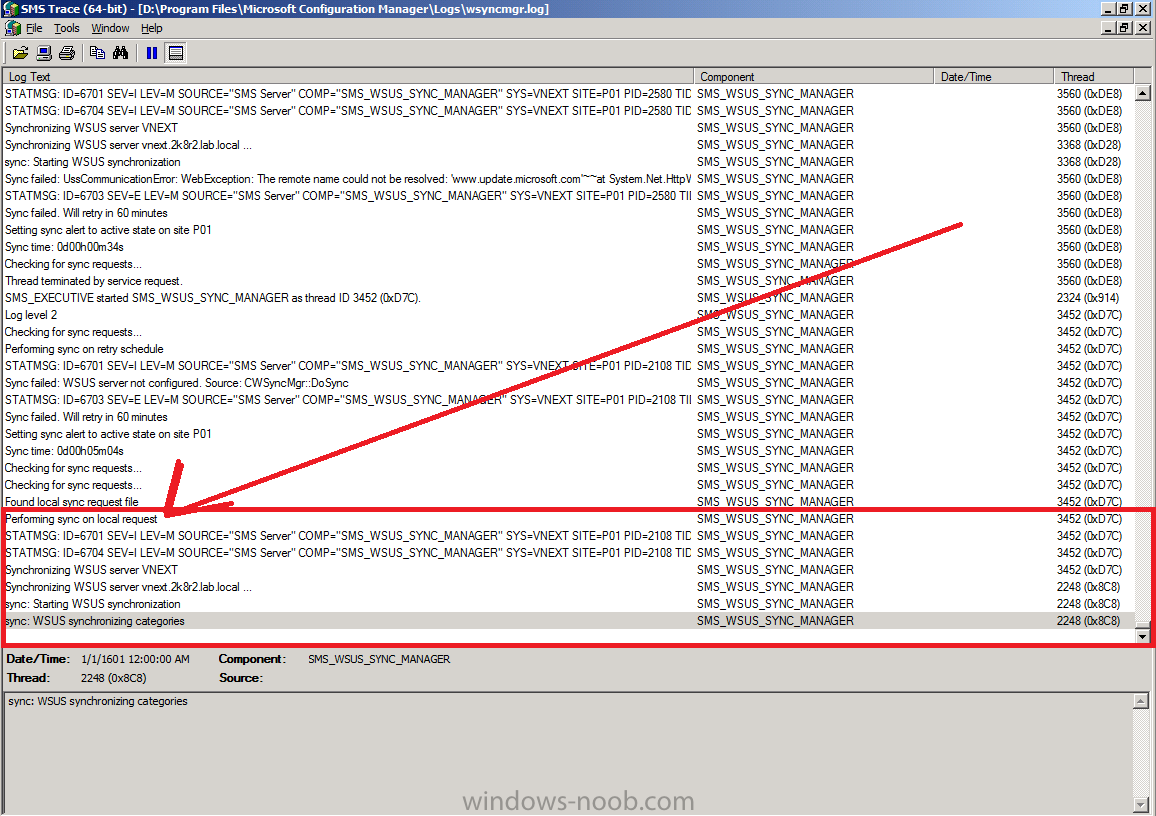Click the Open on Server toolbar icon

43,53
